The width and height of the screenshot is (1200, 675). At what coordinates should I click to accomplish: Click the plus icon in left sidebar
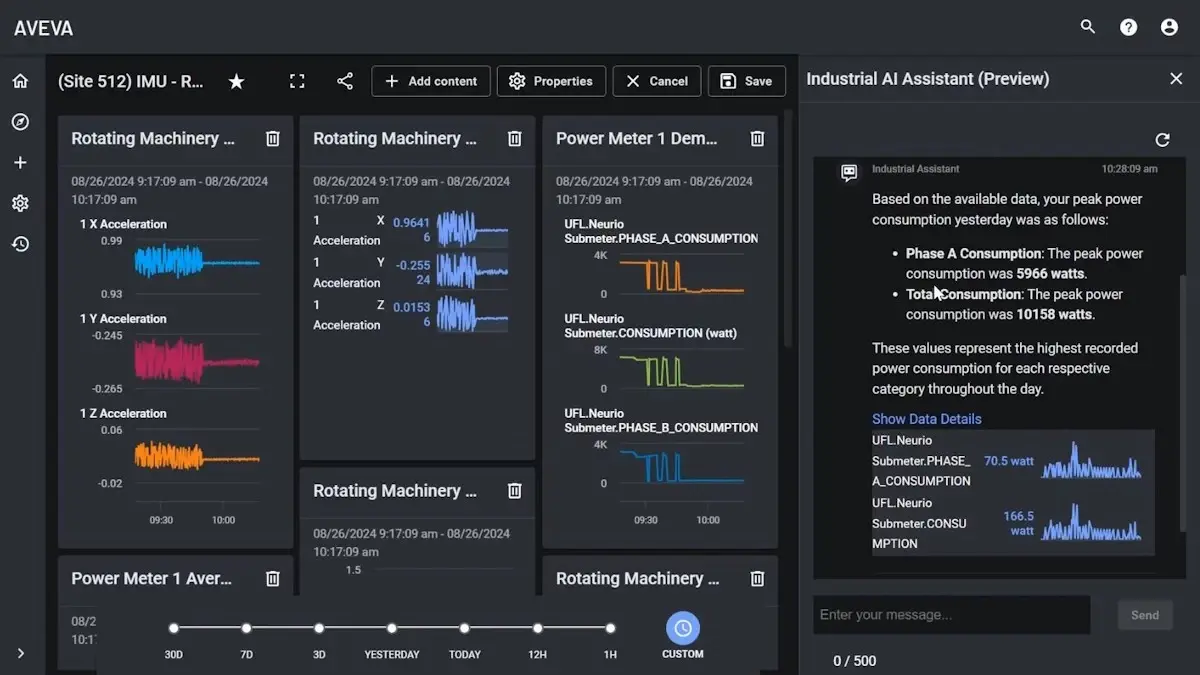[x=20, y=162]
